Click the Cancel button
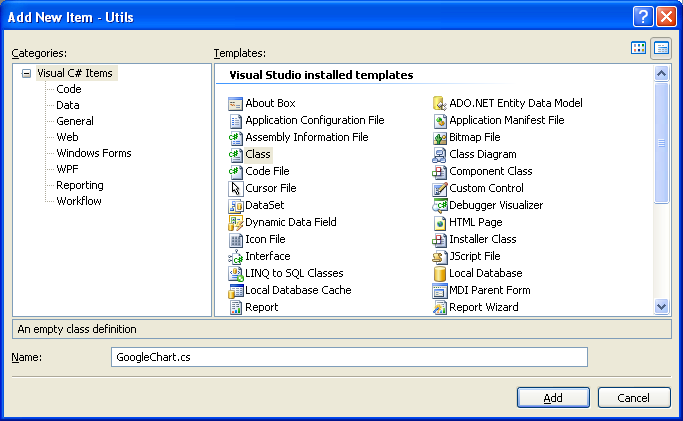The height and width of the screenshot is (421, 683). (634, 397)
